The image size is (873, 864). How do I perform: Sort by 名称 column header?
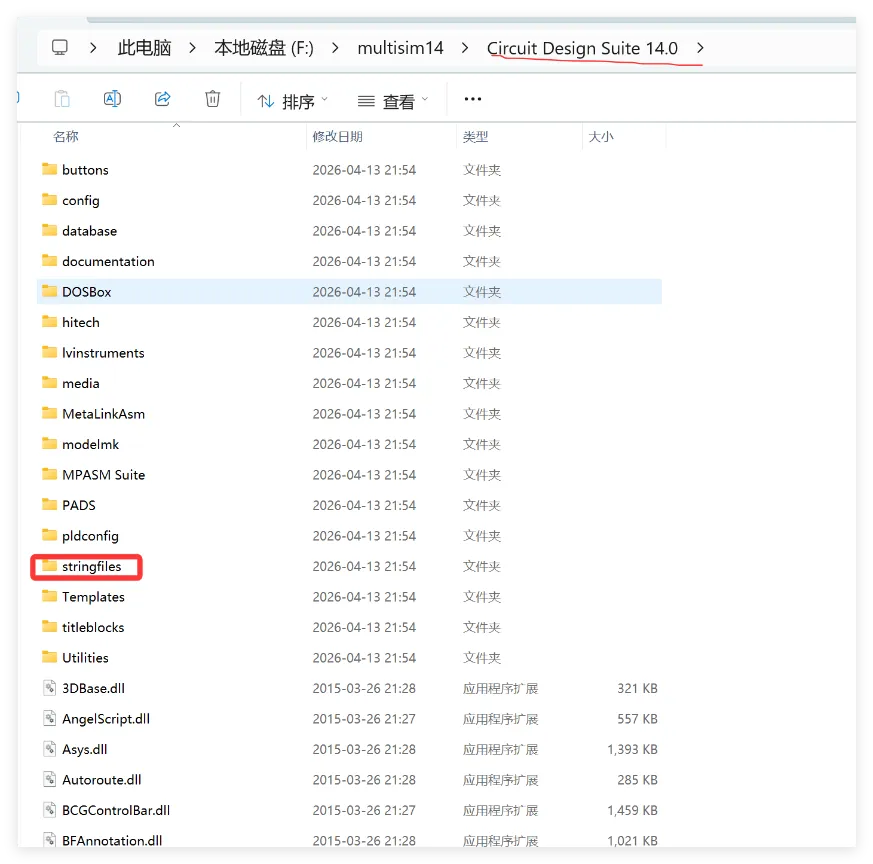[x=66, y=136]
